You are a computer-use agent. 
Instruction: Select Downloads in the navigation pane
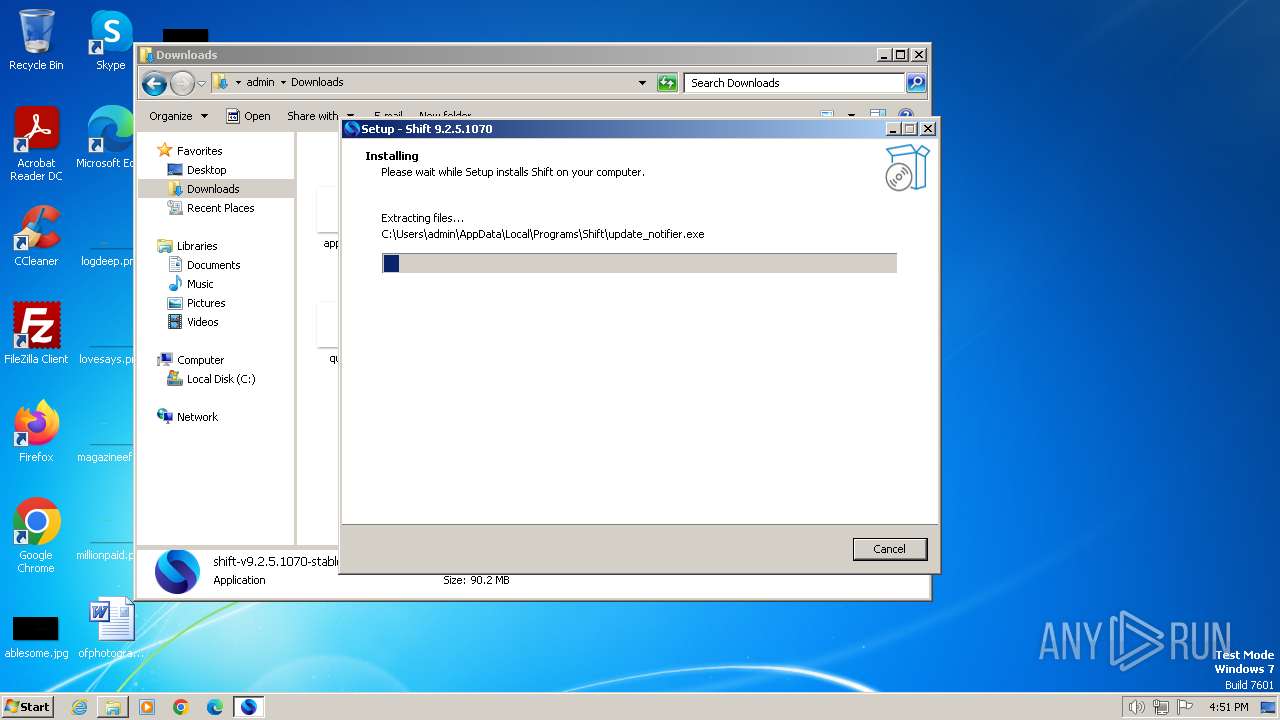[212, 189]
